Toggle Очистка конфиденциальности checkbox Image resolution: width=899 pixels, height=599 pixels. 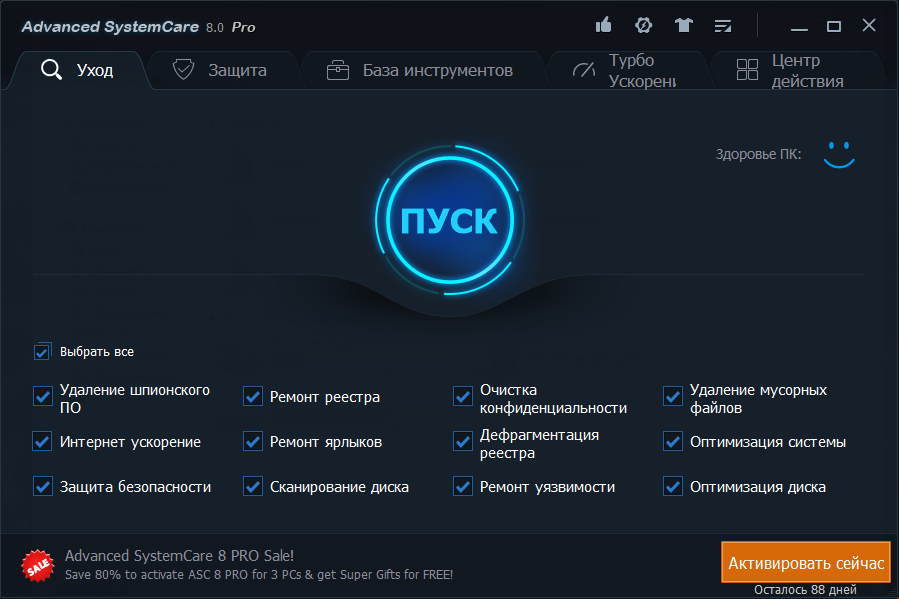[462, 396]
